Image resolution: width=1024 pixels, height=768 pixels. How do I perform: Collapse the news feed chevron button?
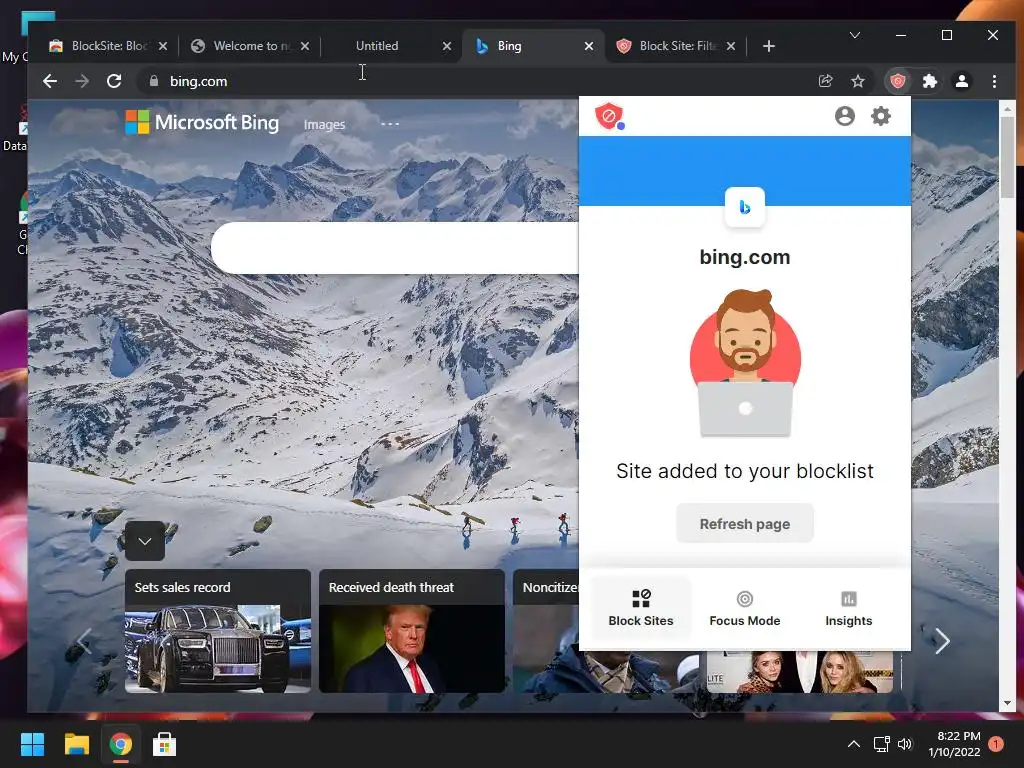tap(145, 541)
